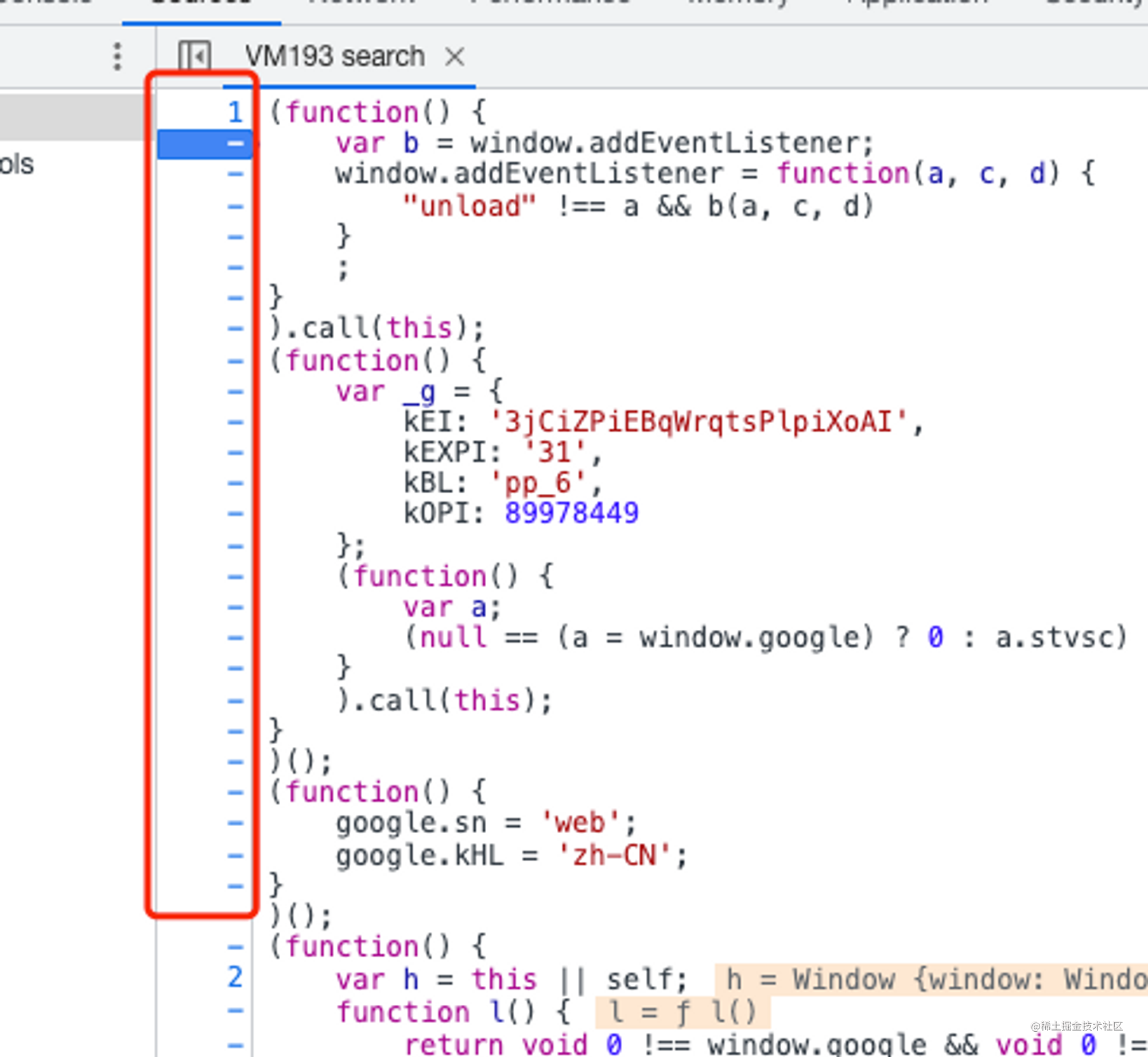
Task: Select the kOPI number 89978449
Action: 571,513
